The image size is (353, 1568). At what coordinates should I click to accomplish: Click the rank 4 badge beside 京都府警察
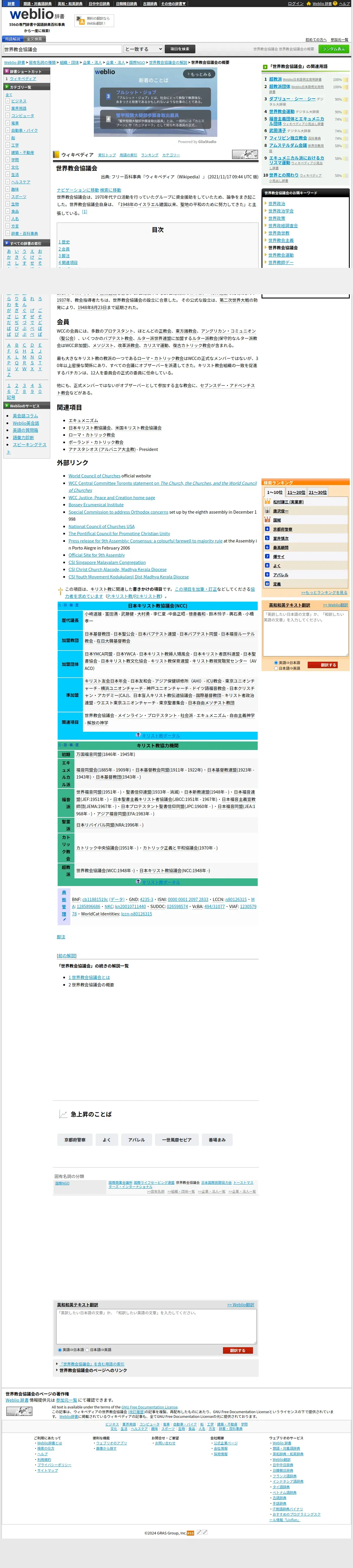[267, 529]
